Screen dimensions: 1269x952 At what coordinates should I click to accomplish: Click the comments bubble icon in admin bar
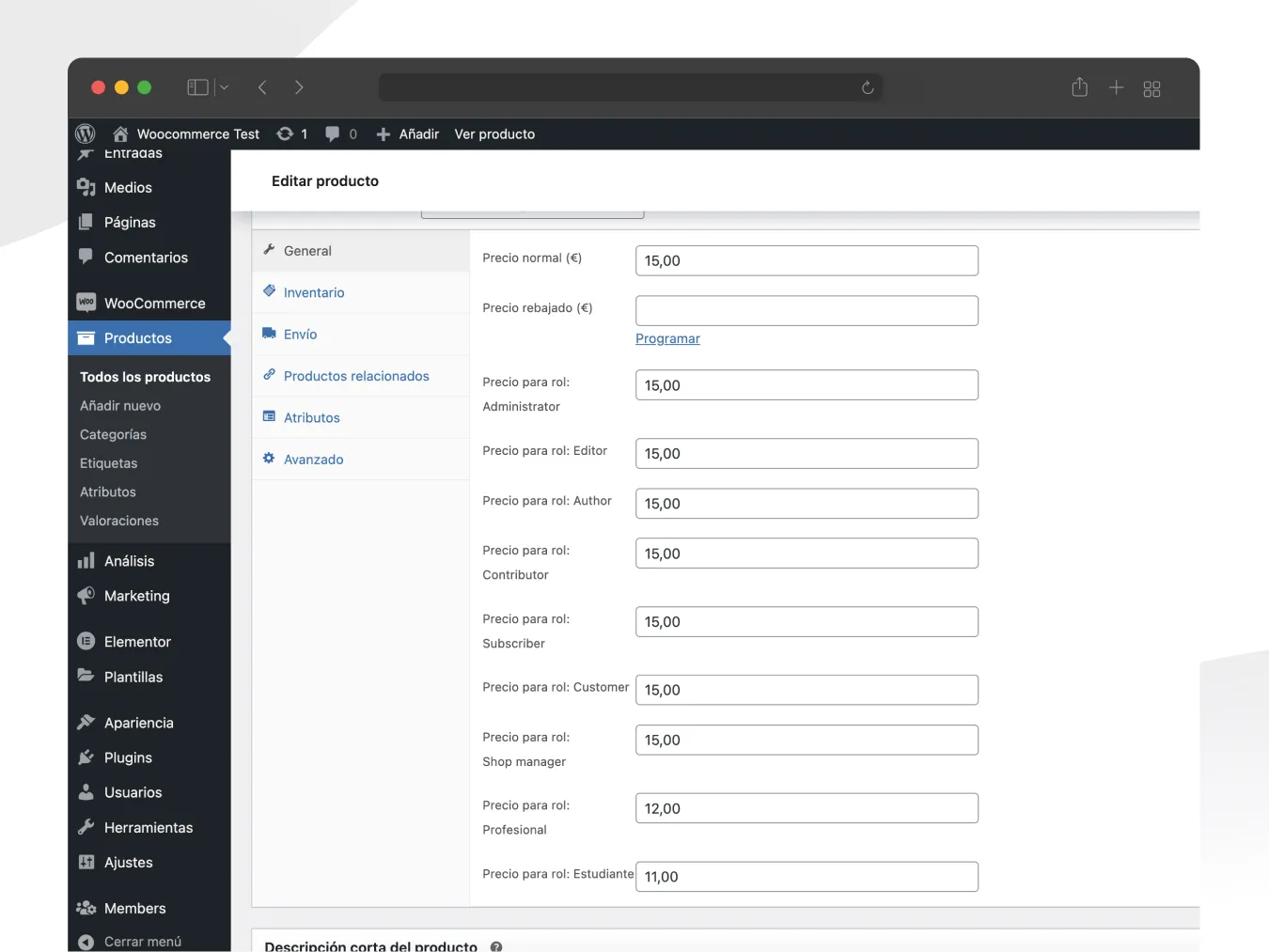tap(332, 133)
